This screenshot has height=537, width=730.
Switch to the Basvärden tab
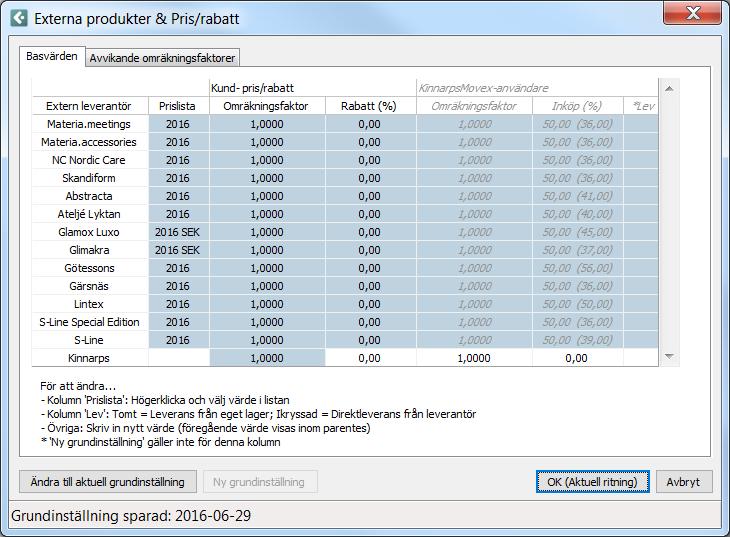pyautogui.click(x=52, y=56)
